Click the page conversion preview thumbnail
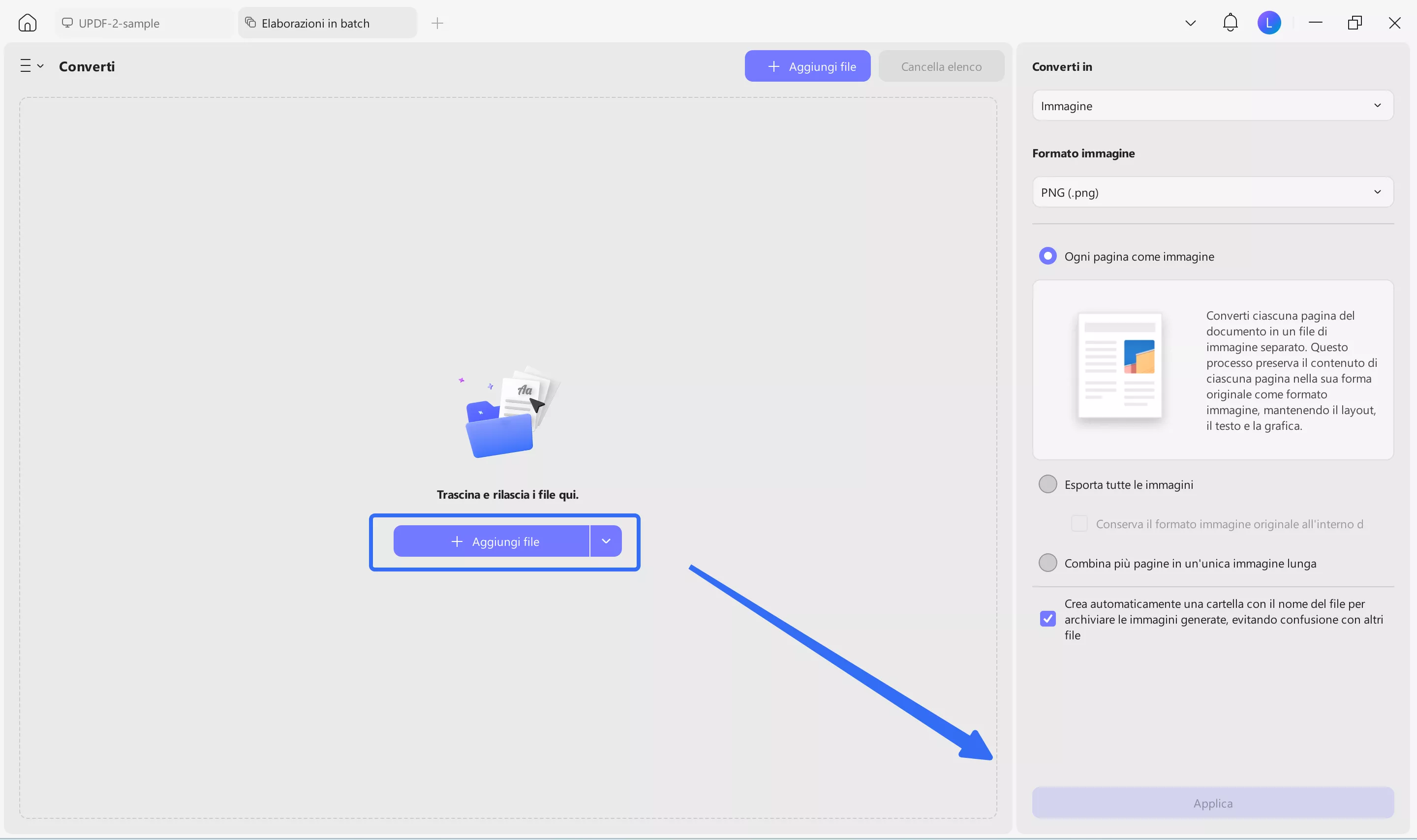 click(x=1119, y=366)
